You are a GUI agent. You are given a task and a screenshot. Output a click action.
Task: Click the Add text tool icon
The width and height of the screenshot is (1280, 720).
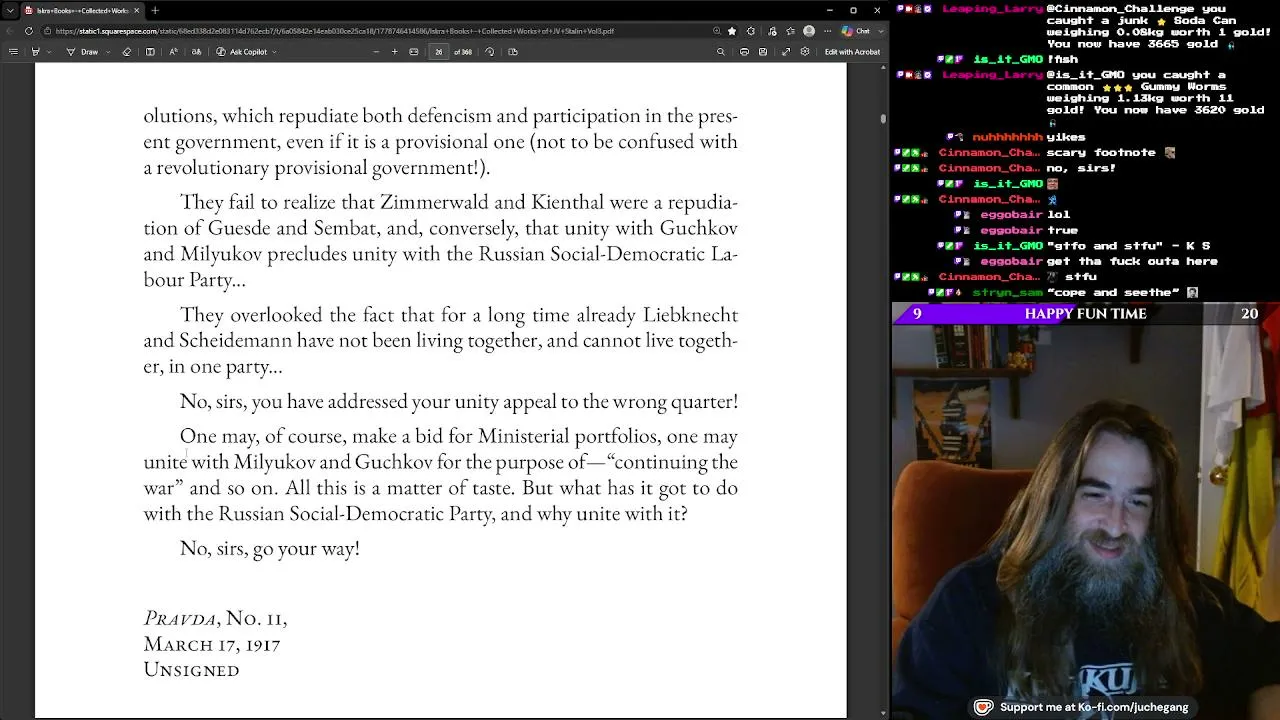point(150,52)
